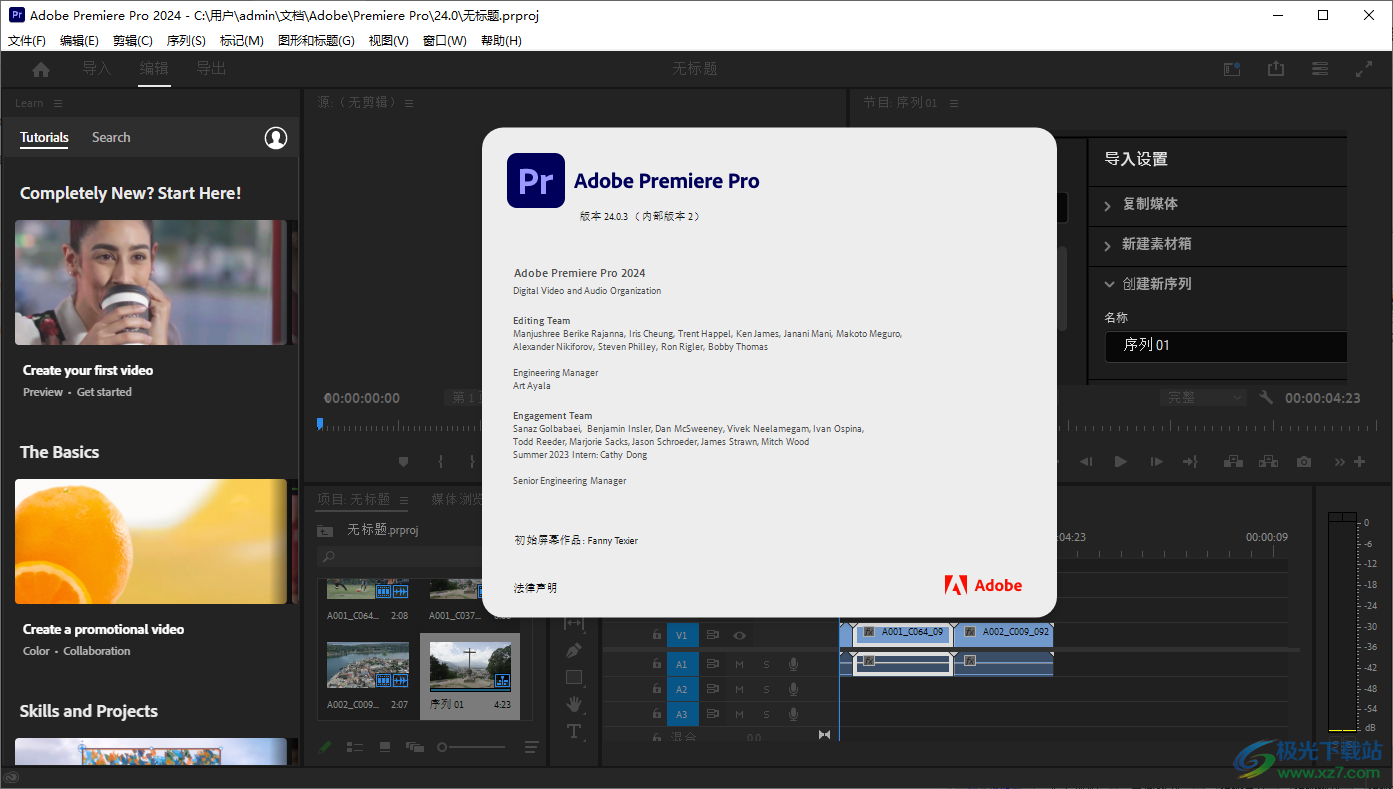Select the Hand tool
The width and height of the screenshot is (1393, 789).
pos(574,704)
